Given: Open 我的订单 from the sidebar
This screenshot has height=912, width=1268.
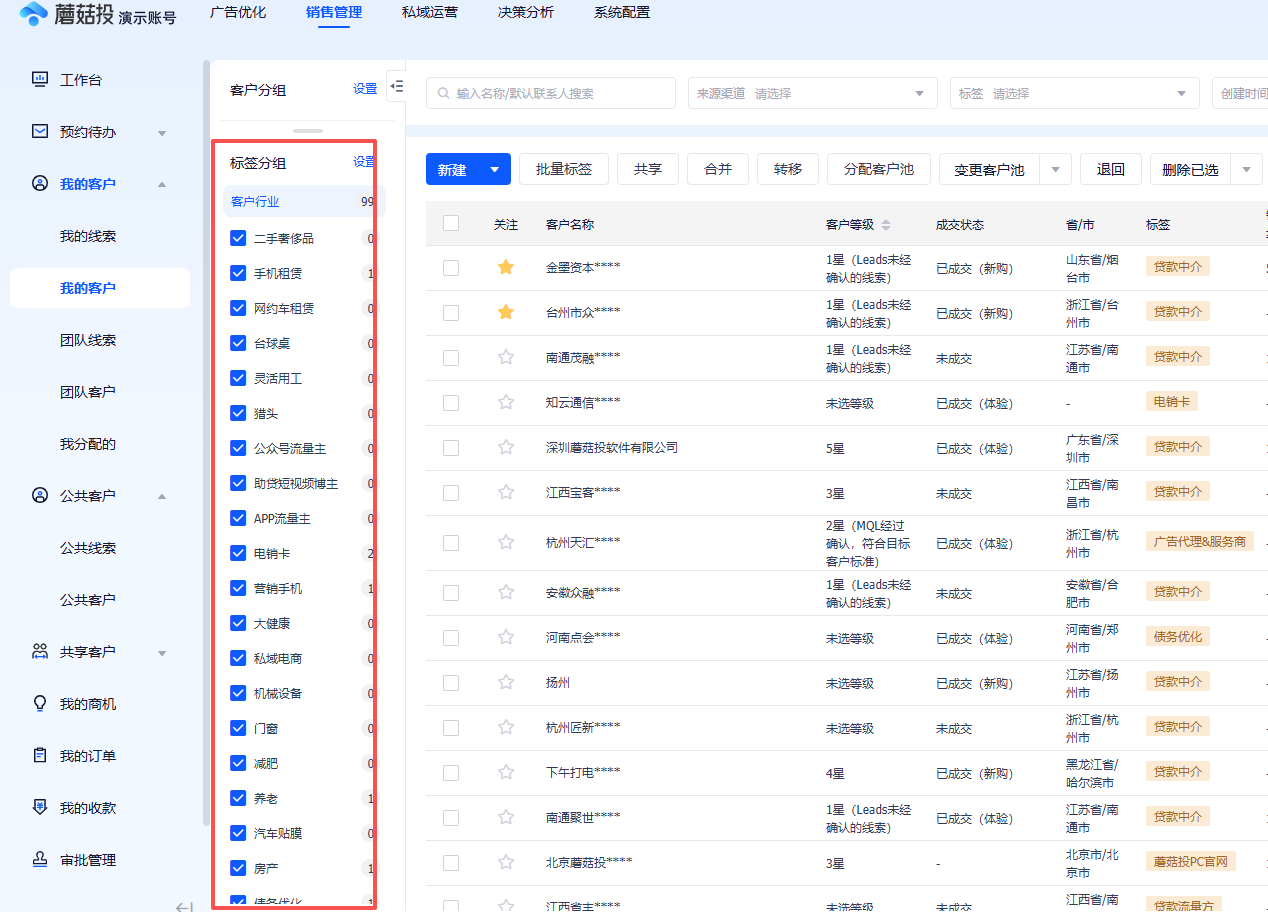Looking at the screenshot, I should tap(40, 755).
